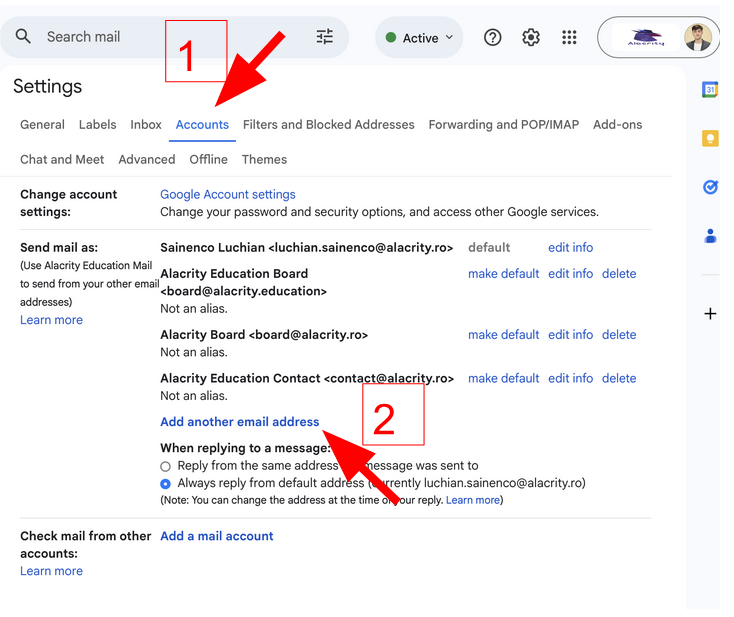Open the Offline tab
Image resolution: width=734 pixels, height=617 pixels.
[208, 160]
